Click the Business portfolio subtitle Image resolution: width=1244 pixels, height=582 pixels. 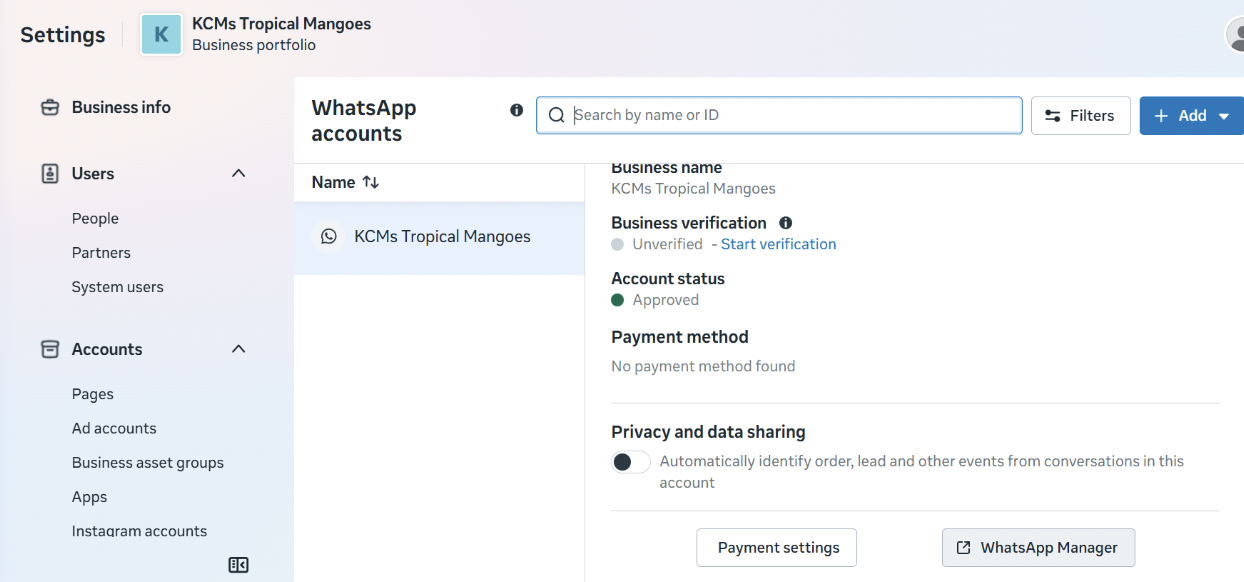(x=254, y=45)
